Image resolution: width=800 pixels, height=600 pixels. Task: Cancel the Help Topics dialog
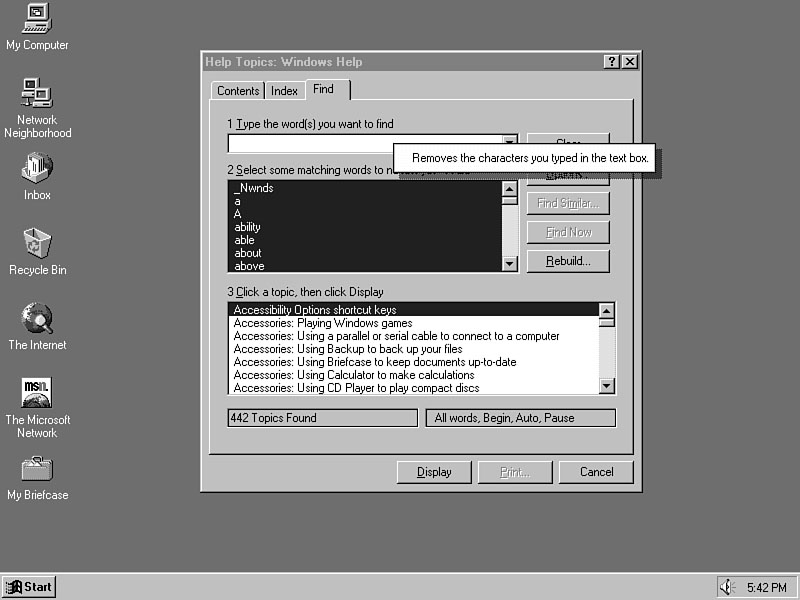(596, 472)
